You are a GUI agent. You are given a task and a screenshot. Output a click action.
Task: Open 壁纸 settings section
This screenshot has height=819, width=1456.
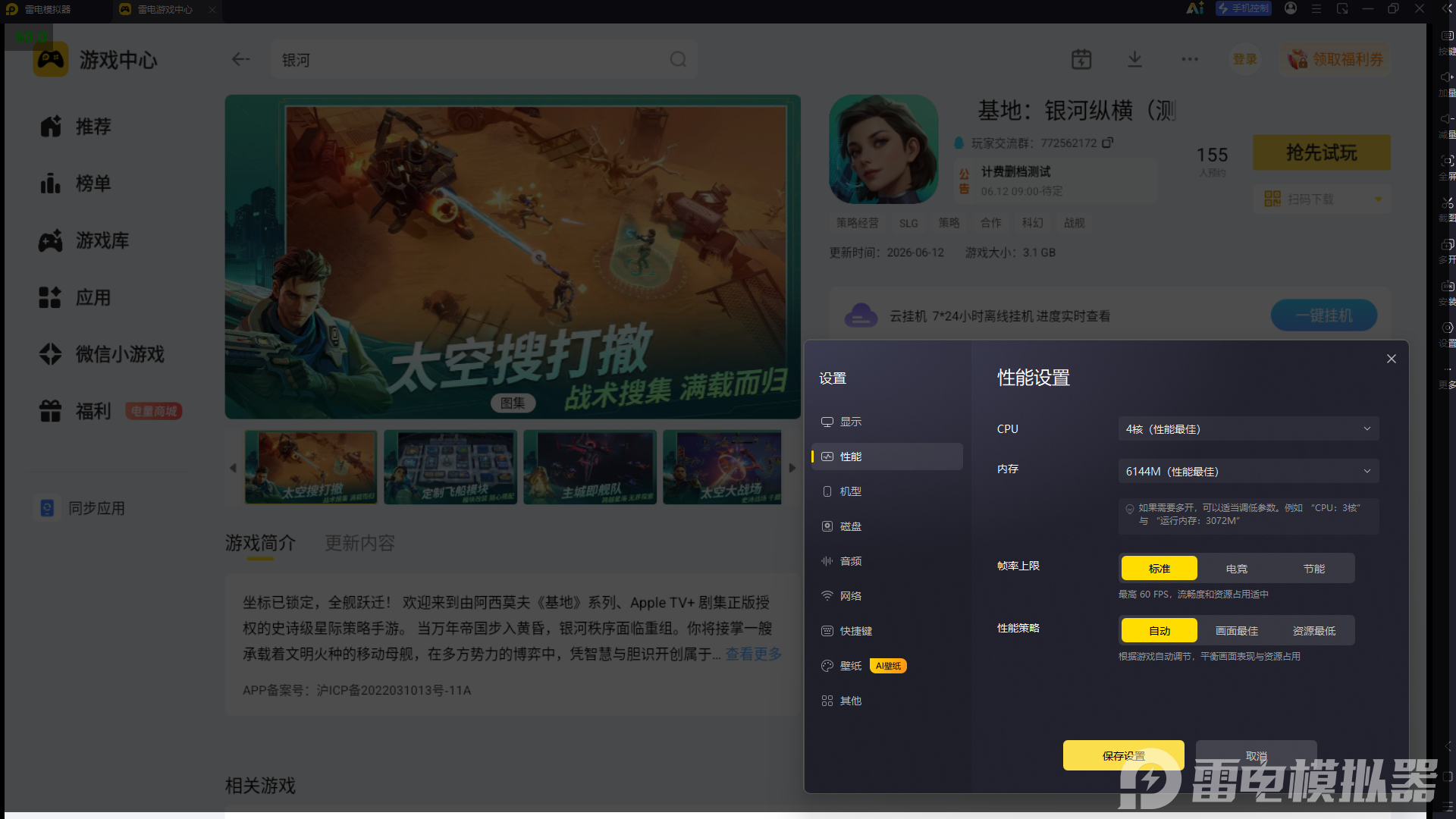point(887,666)
